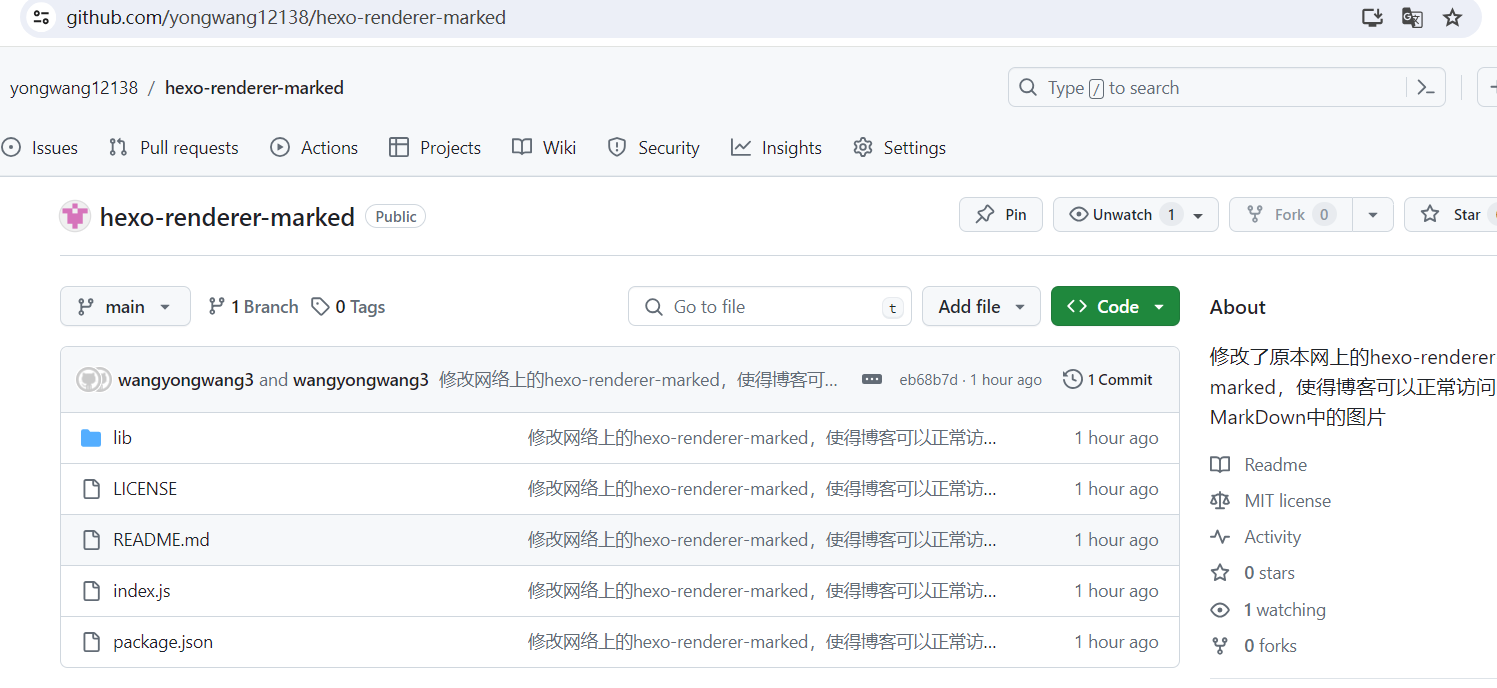Viewport: 1497px width, 688px height.
Task: Click the commit author avatars
Action: [x=94, y=380]
